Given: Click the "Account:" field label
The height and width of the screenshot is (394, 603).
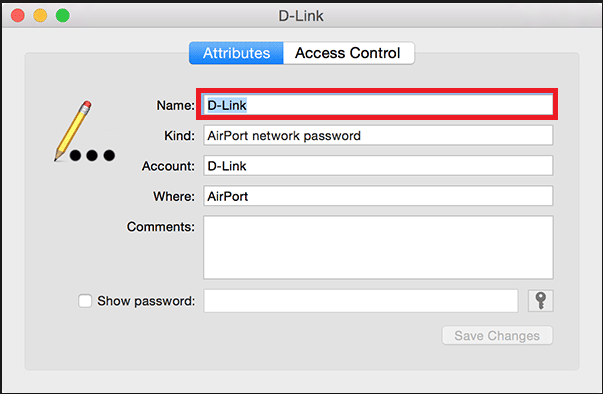Looking at the screenshot, I should click(168, 166).
